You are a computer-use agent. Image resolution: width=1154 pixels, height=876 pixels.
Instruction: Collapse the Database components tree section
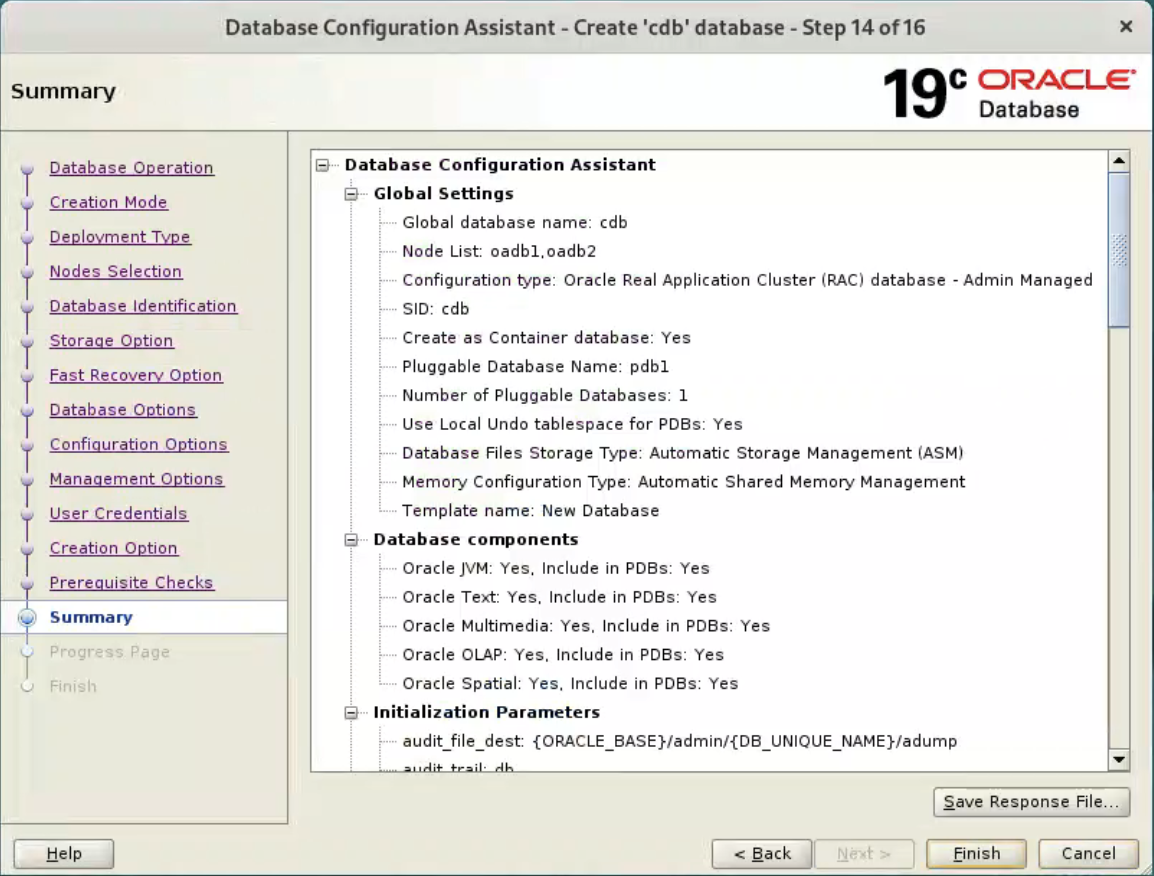coord(351,540)
